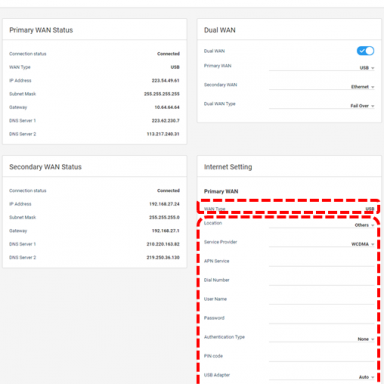Toggle the Dual WAN switch
Viewport: 384px width, 384px height.
pos(365,51)
